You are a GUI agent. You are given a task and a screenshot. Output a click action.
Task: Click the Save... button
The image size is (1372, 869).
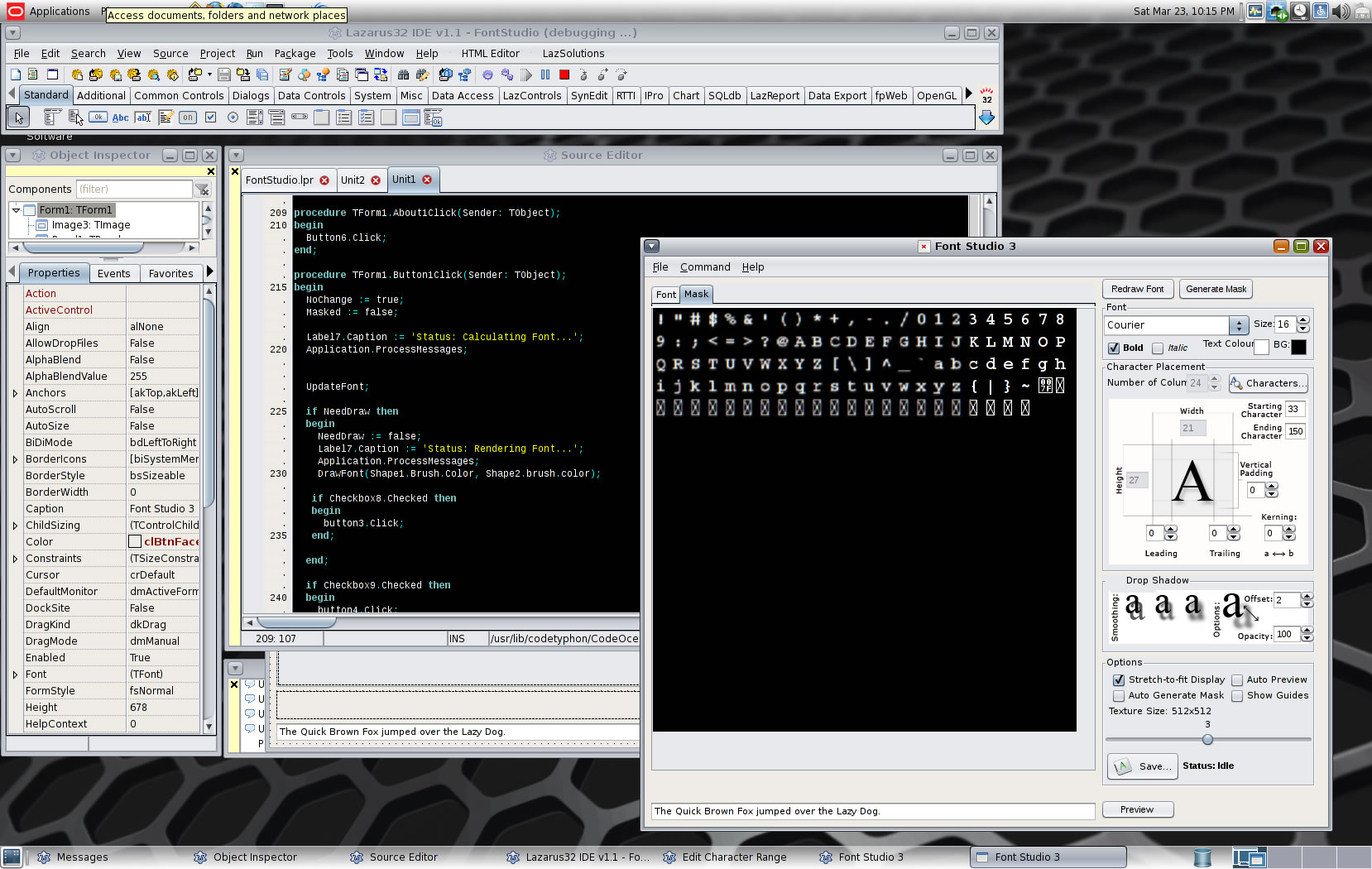click(x=1142, y=766)
